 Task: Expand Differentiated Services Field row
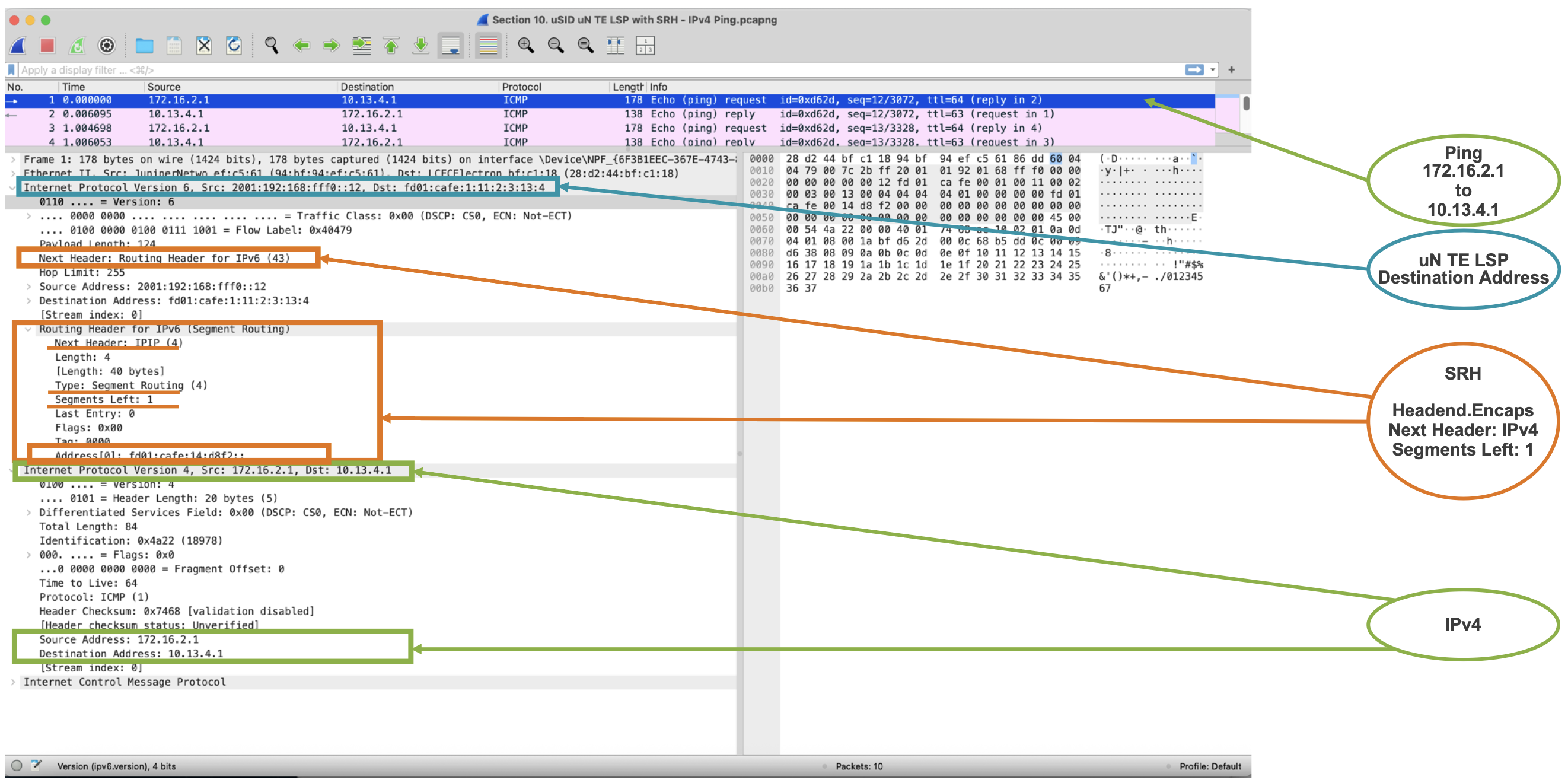28,513
